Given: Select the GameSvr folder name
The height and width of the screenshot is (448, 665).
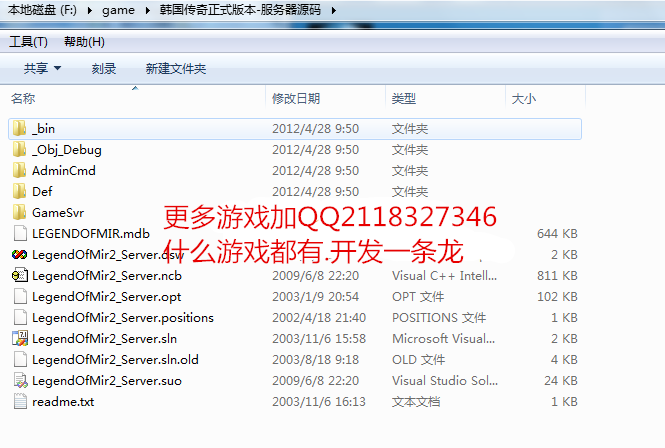Looking at the screenshot, I should coord(58,213).
